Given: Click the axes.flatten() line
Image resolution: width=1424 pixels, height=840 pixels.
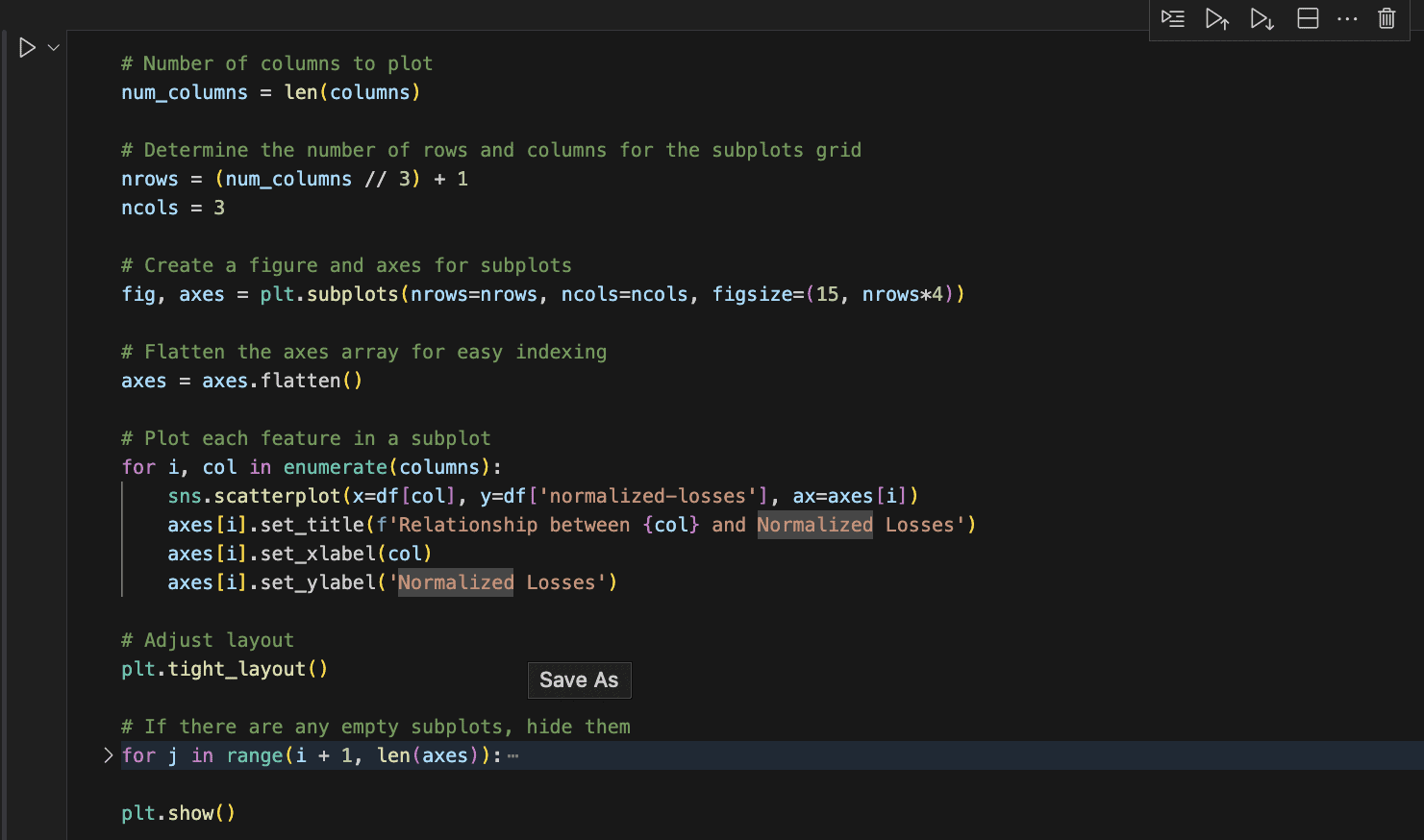Looking at the screenshot, I should 239,380.
